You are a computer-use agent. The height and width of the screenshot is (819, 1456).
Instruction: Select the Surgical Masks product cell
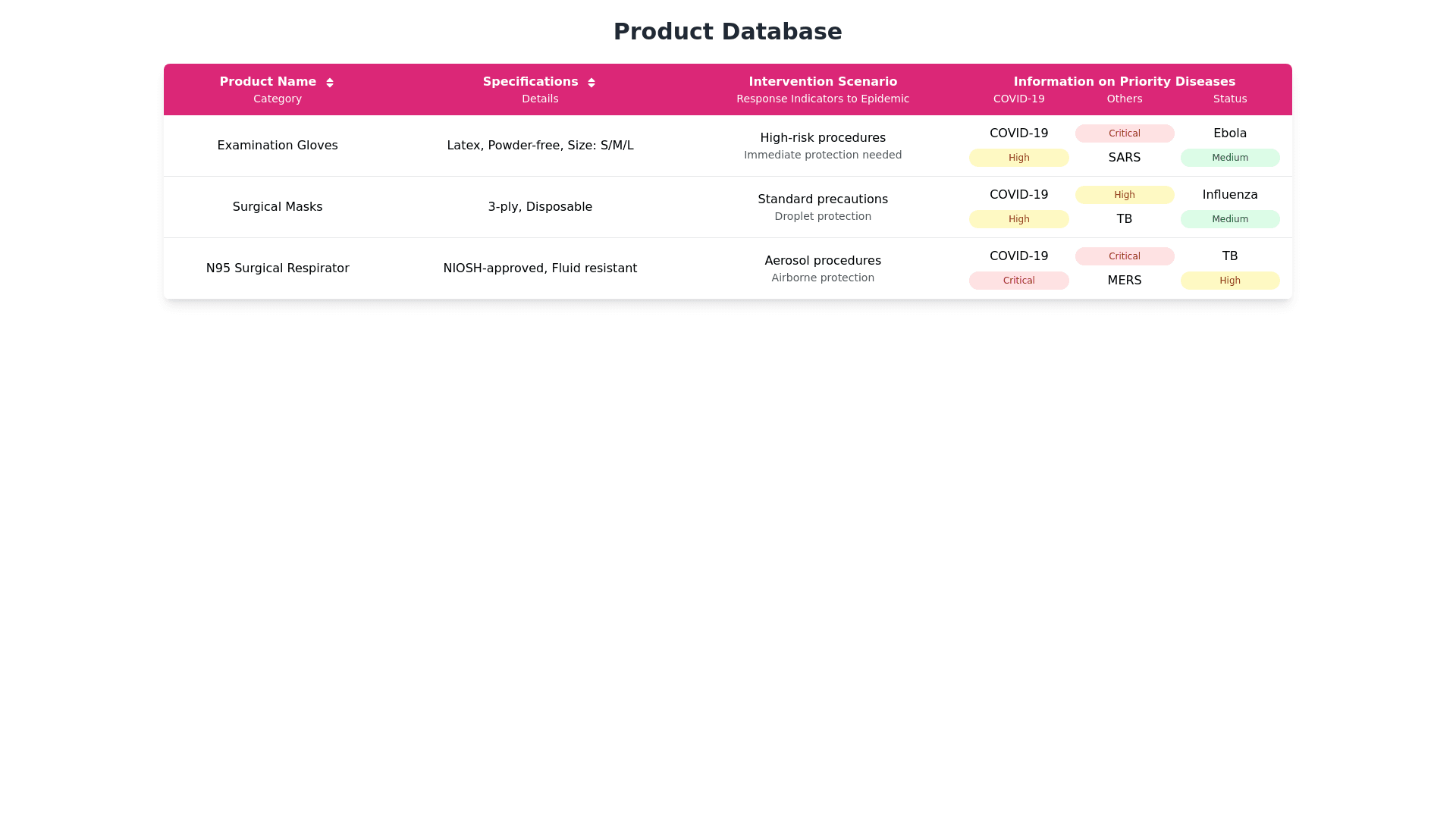tap(278, 207)
